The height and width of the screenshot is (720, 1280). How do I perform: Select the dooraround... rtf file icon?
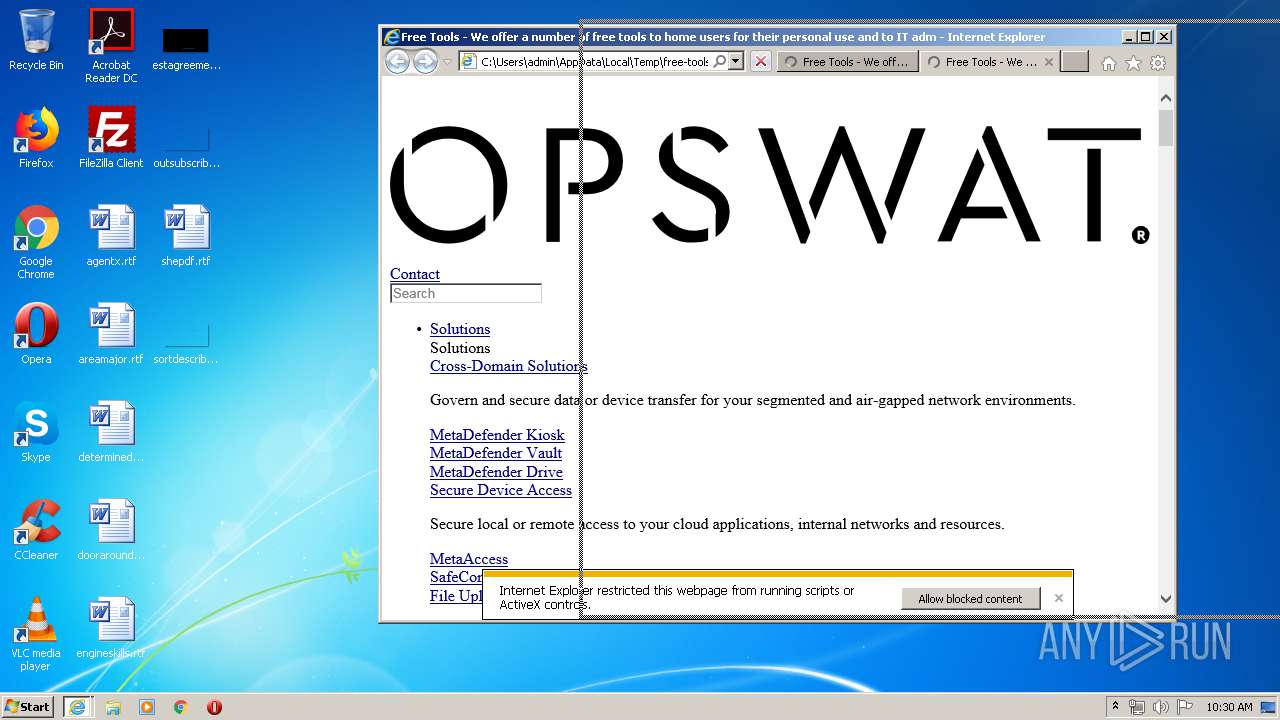tap(111, 530)
